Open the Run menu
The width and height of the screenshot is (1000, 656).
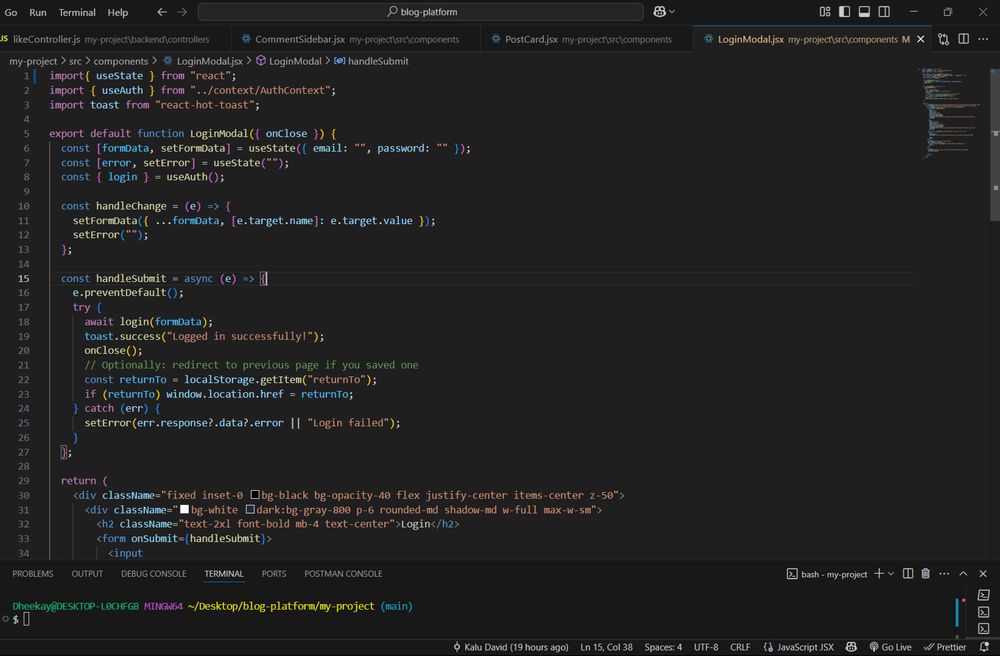click(38, 12)
